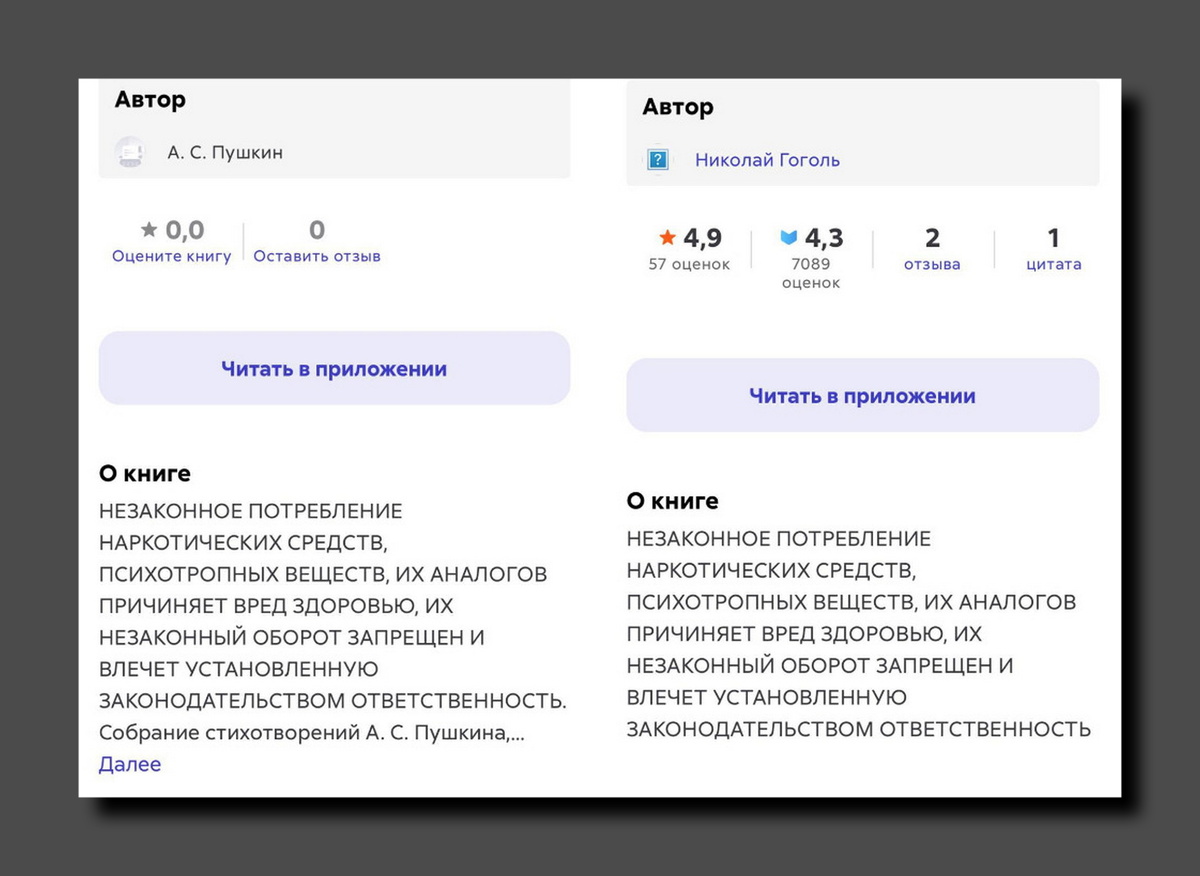1200x876 pixels.
Task: Click "Оставить отзыв" to leave a review
Action: click(x=316, y=255)
